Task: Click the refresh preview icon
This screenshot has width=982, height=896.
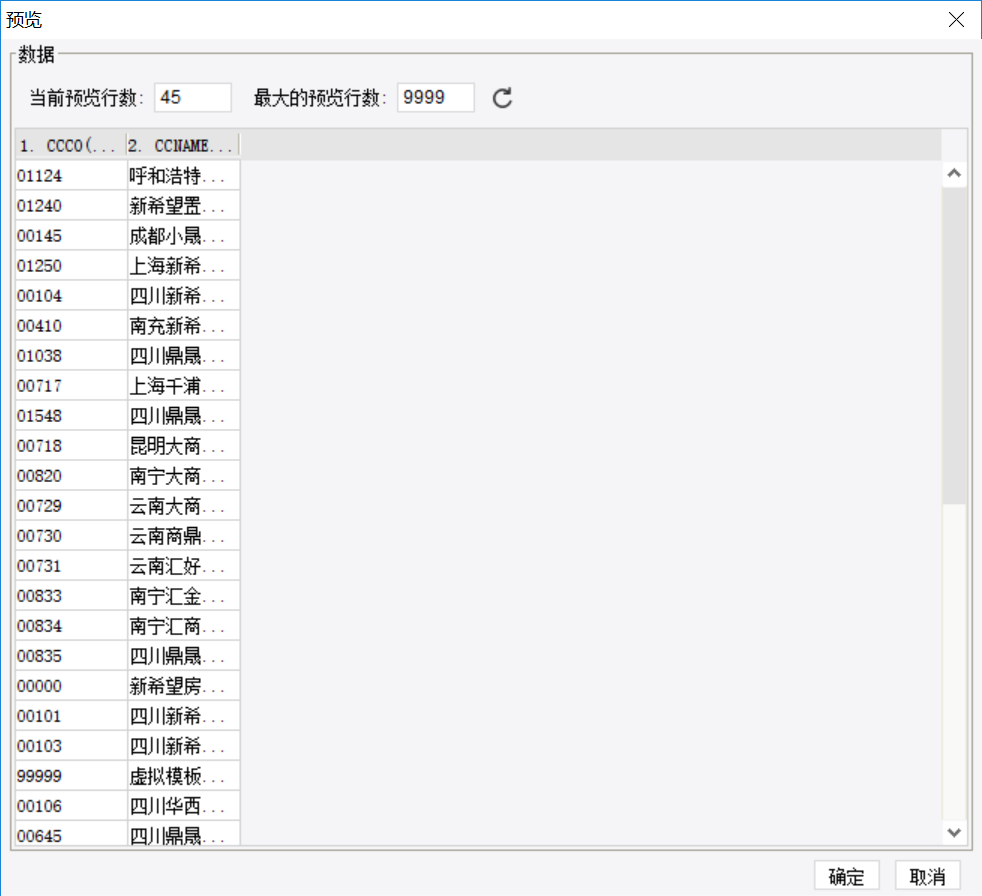Action: (502, 98)
